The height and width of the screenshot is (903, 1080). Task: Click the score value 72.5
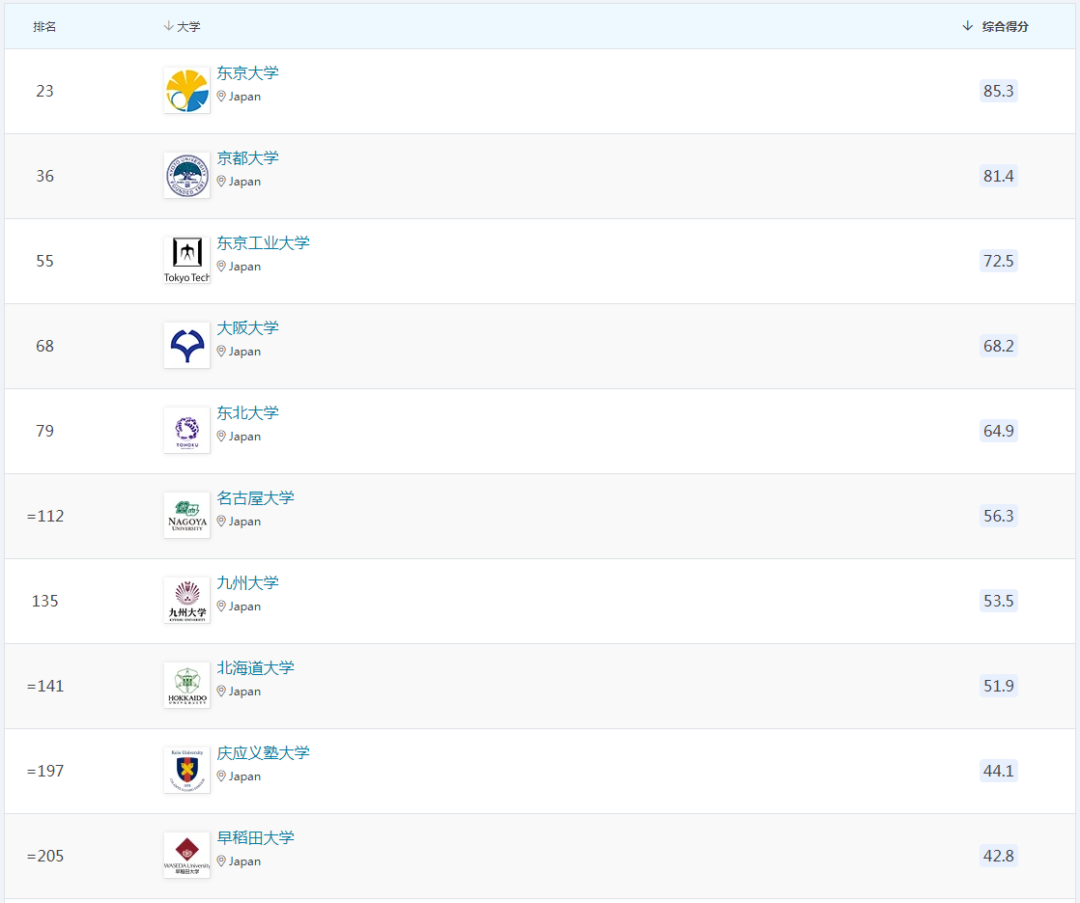[998, 261]
